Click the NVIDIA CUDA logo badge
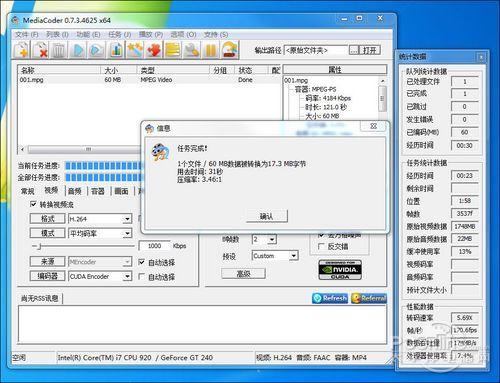Image resolution: width=500 pixels, height=383 pixels. coord(340,270)
